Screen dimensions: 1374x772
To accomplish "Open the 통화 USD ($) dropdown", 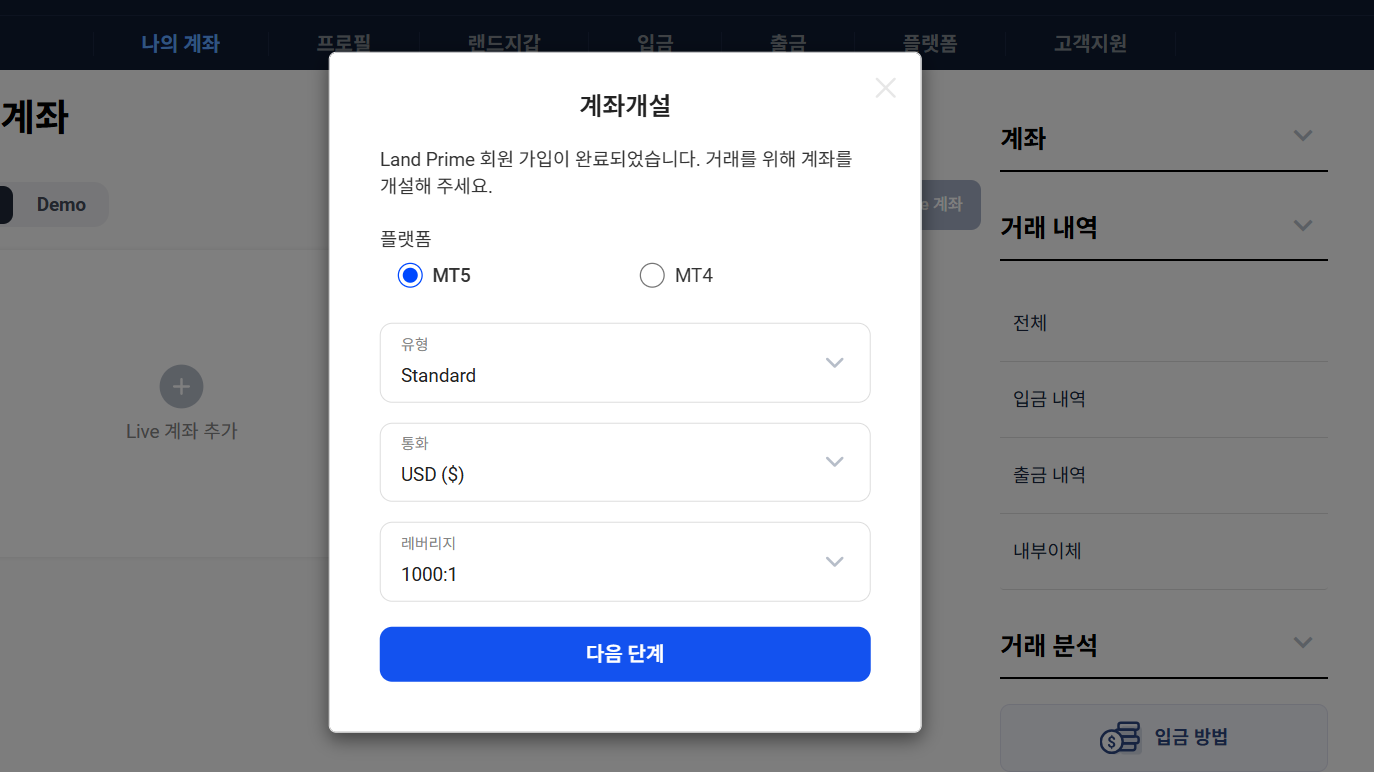I will (625, 462).
